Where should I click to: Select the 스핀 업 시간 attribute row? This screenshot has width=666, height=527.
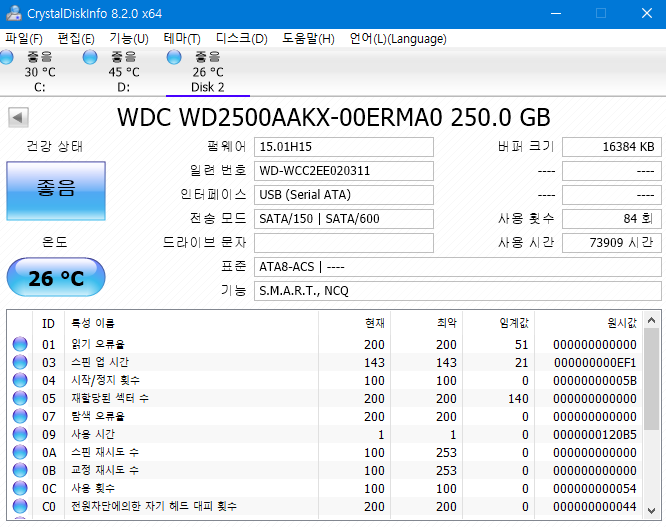[325, 362]
